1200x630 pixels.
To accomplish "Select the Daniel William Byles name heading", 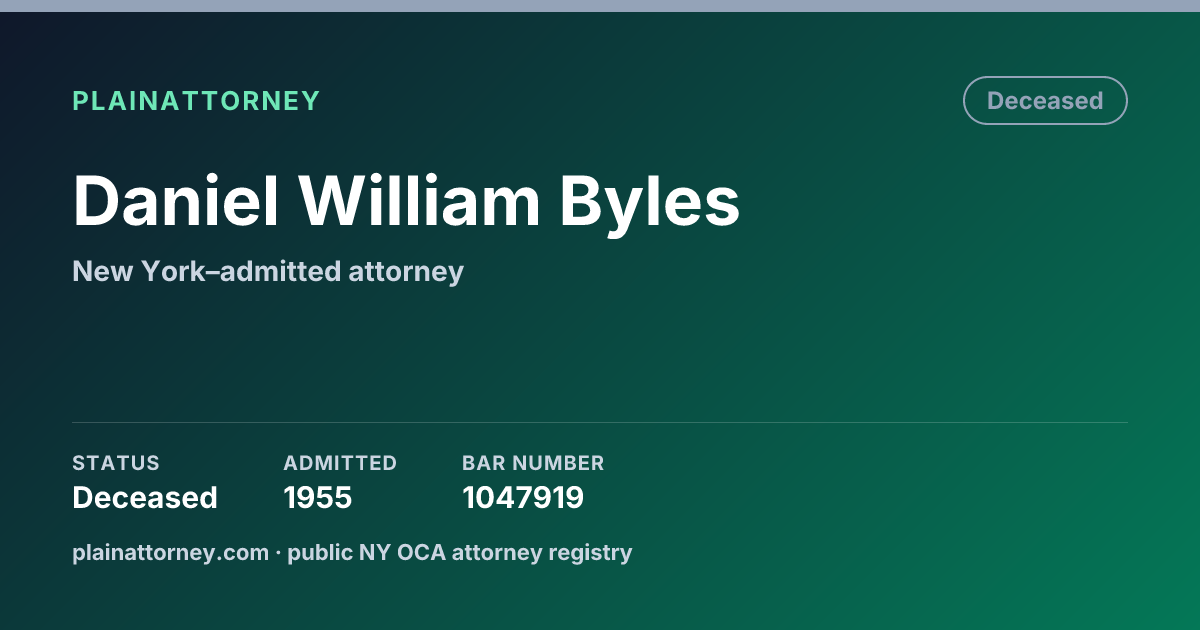I will tap(406, 201).
